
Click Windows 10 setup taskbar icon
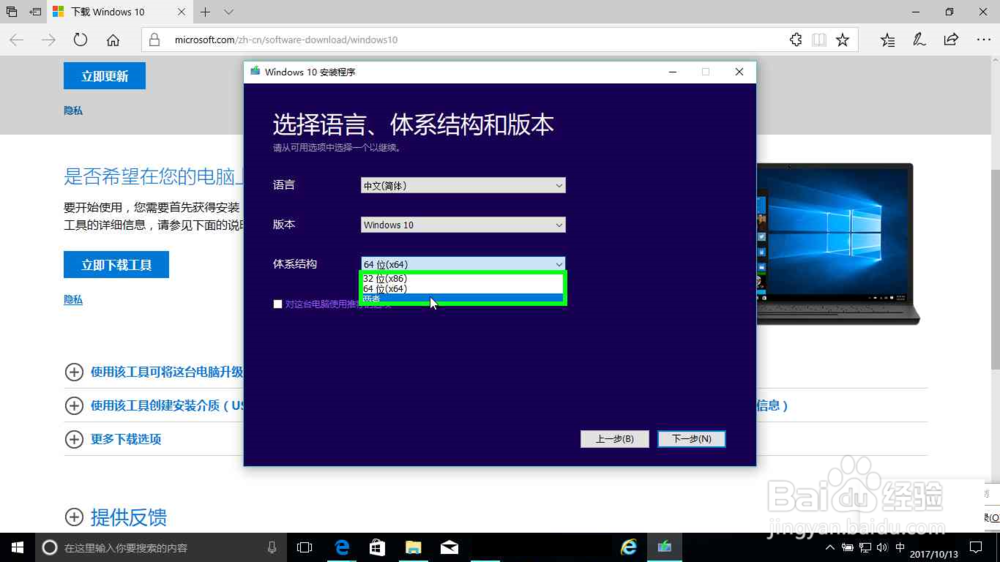[665, 547]
